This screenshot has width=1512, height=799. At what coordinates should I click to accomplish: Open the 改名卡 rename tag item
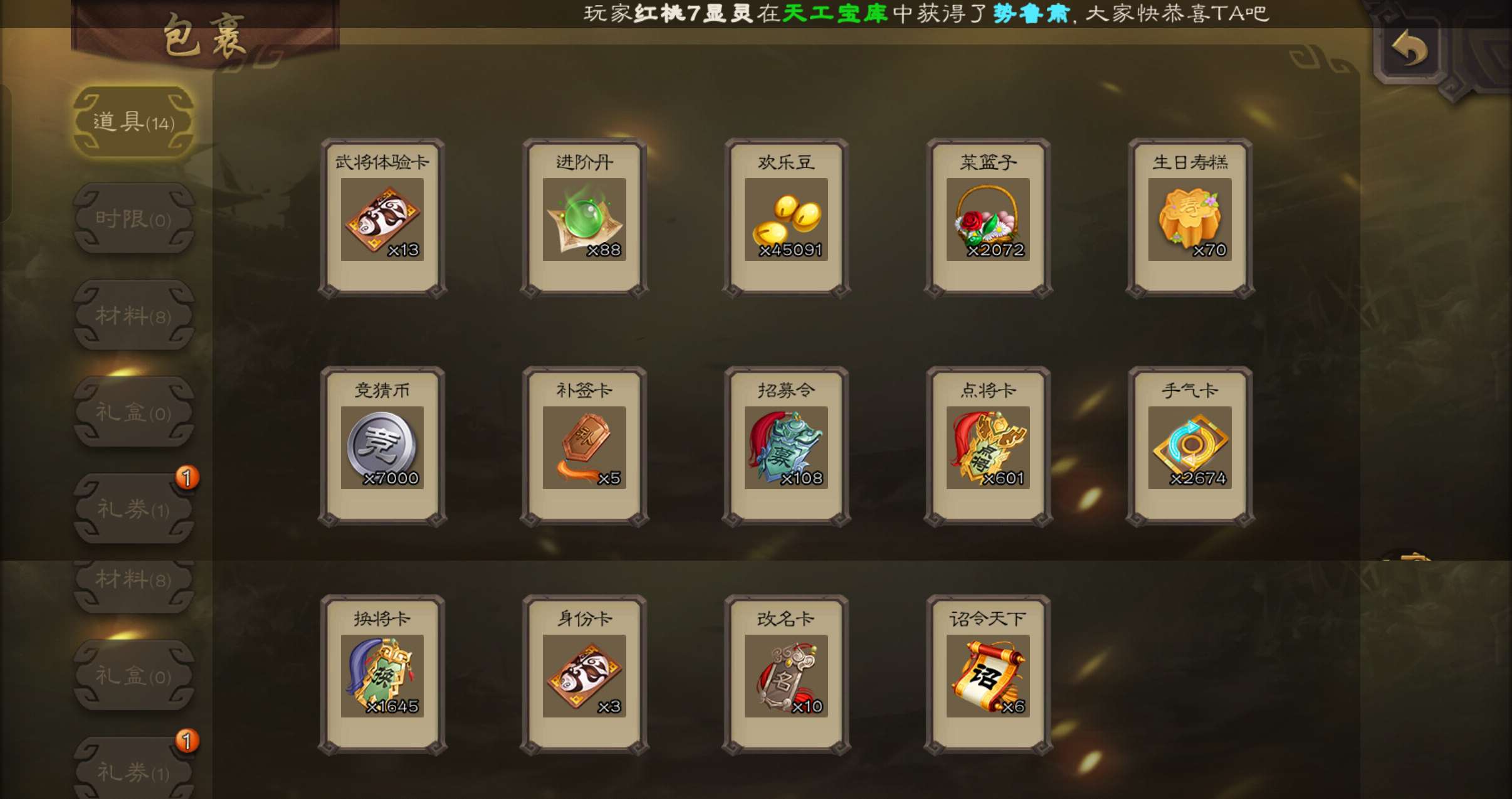(x=786, y=675)
